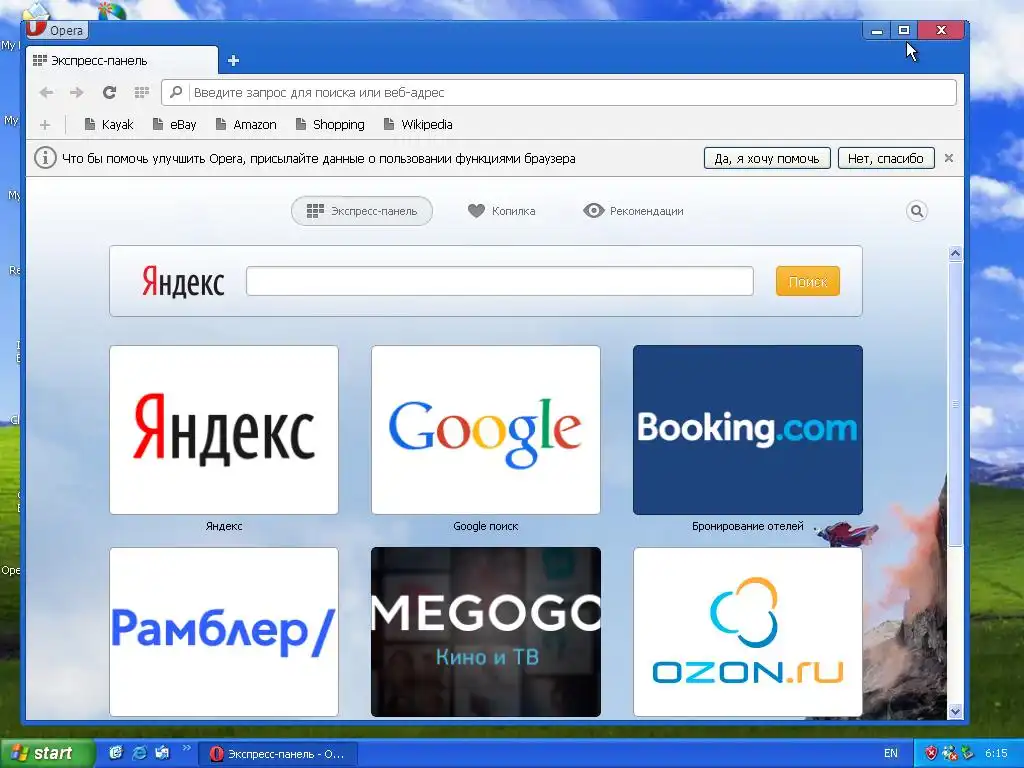Image resolution: width=1024 pixels, height=768 pixels.
Task: Click the 'Google поиск' caption
Action: (x=486, y=526)
